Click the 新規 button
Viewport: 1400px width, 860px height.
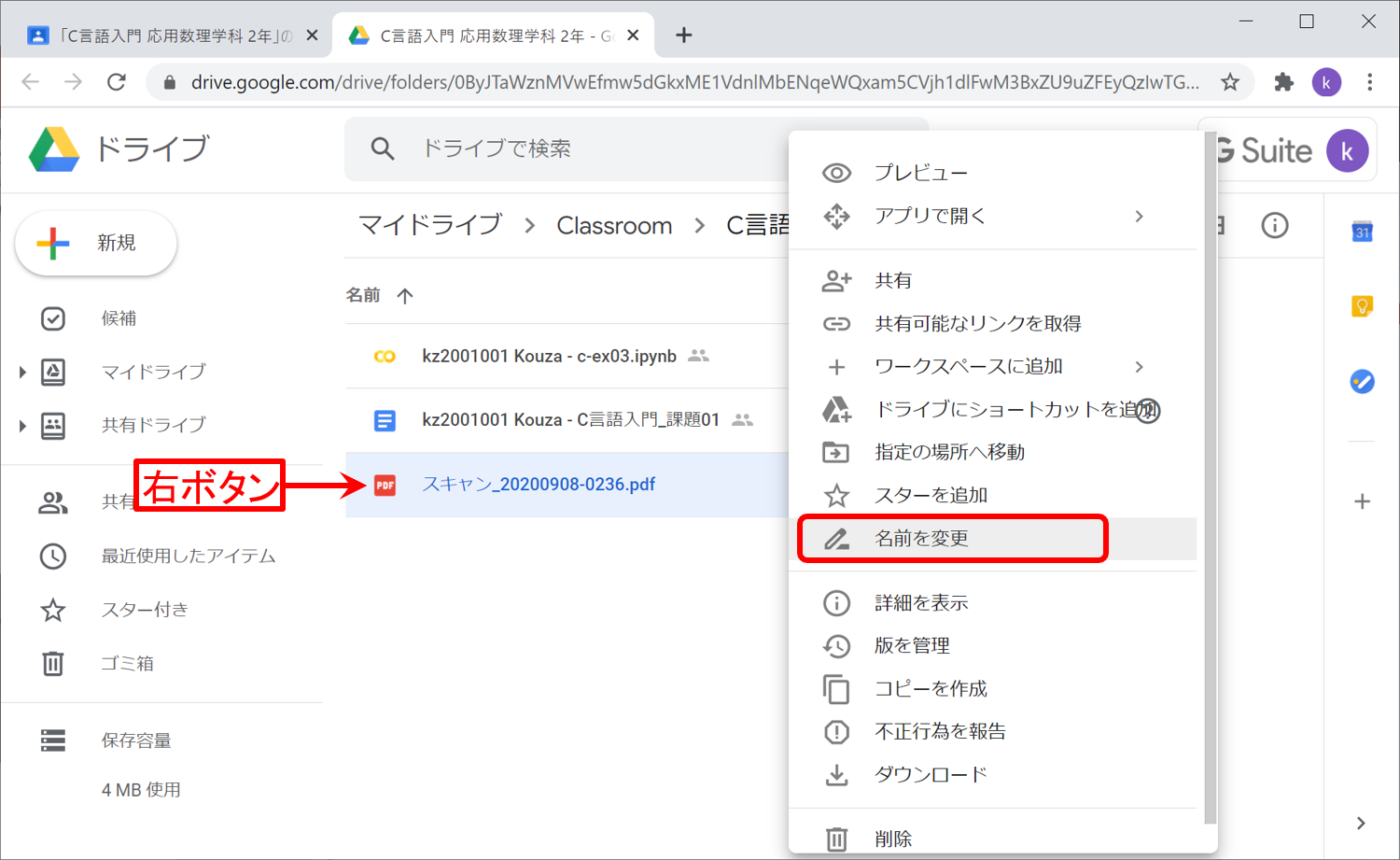pos(96,243)
